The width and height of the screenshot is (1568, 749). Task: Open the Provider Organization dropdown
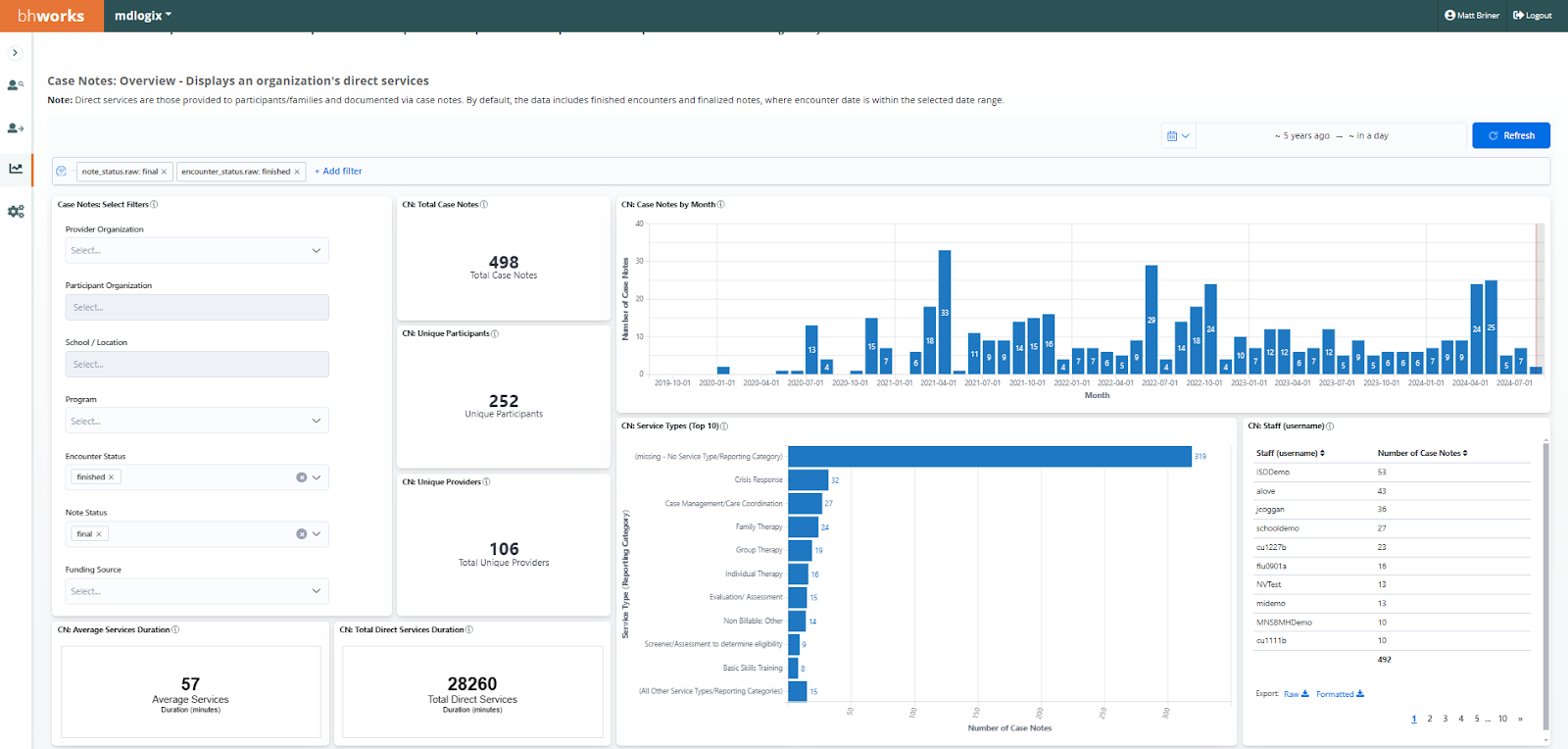(197, 251)
